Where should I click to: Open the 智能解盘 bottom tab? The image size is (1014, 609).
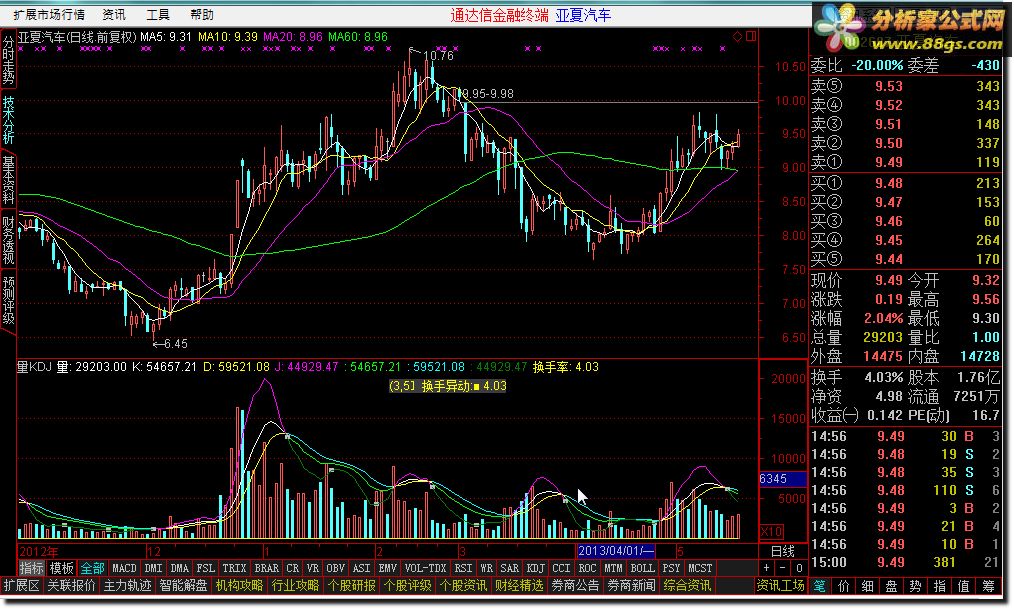pyautogui.click(x=184, y=586)
